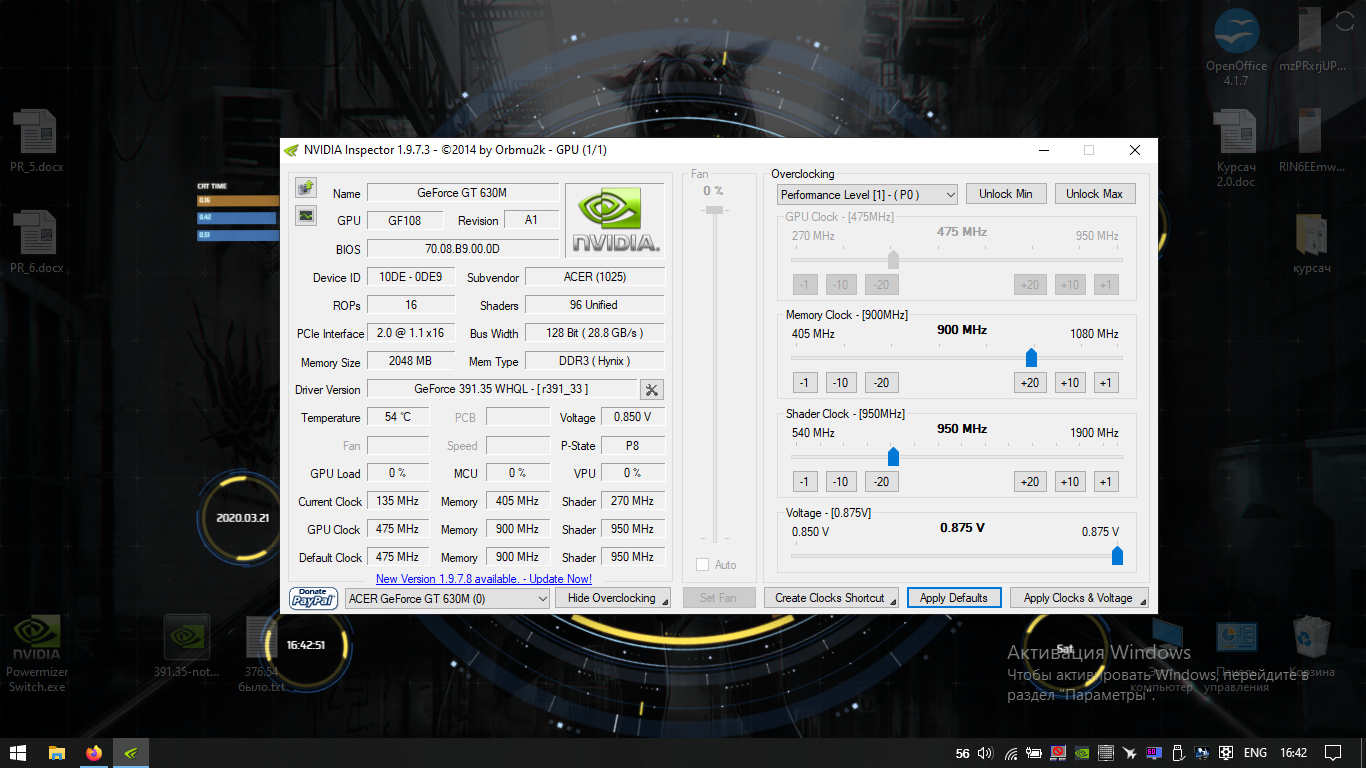
Task: Open the Курсач 2.0.doc desktop file
Action: pyautogui.click(x=1236, y=148)
